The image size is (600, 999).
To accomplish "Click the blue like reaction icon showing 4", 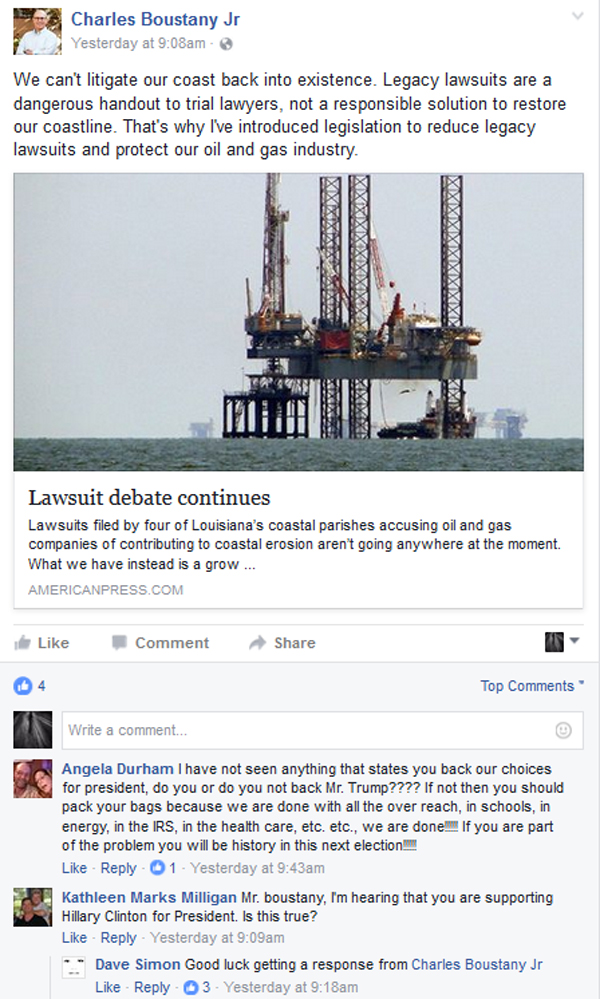I will 23,686.
